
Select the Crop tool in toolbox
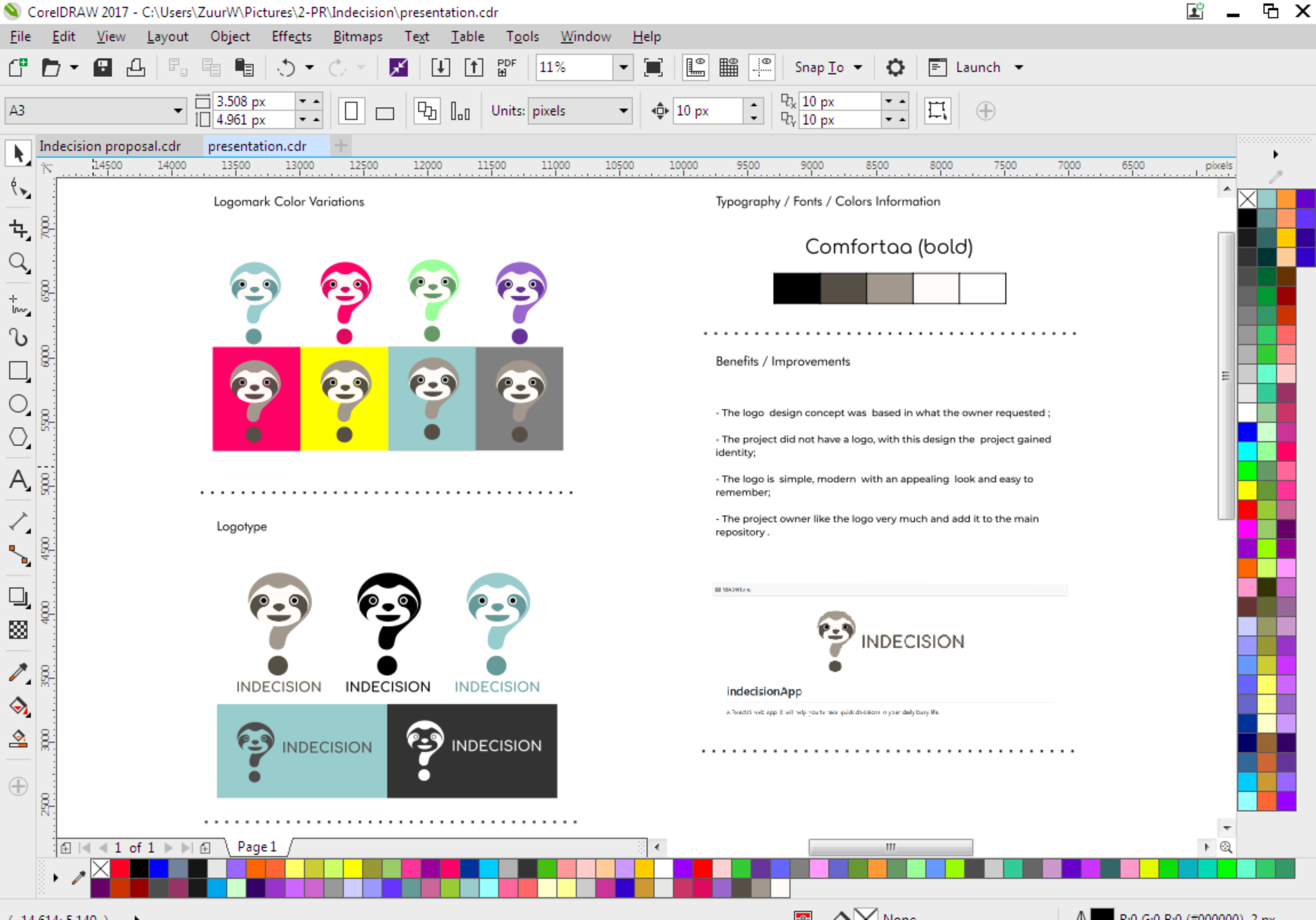18,229
